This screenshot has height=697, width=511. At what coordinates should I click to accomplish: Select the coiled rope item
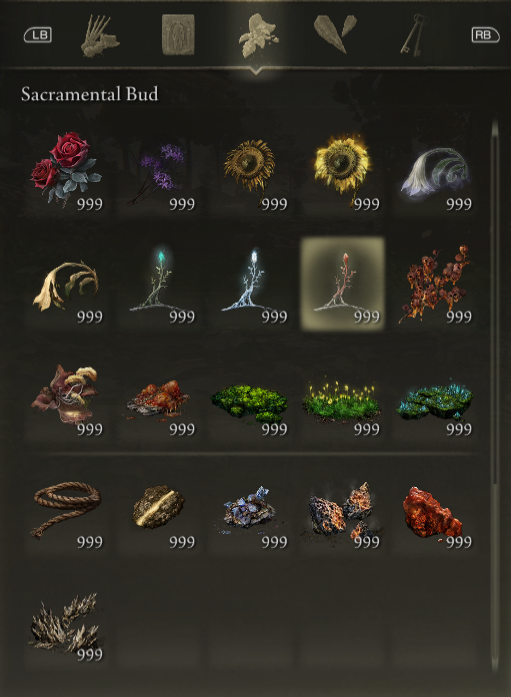pos(66,509)
